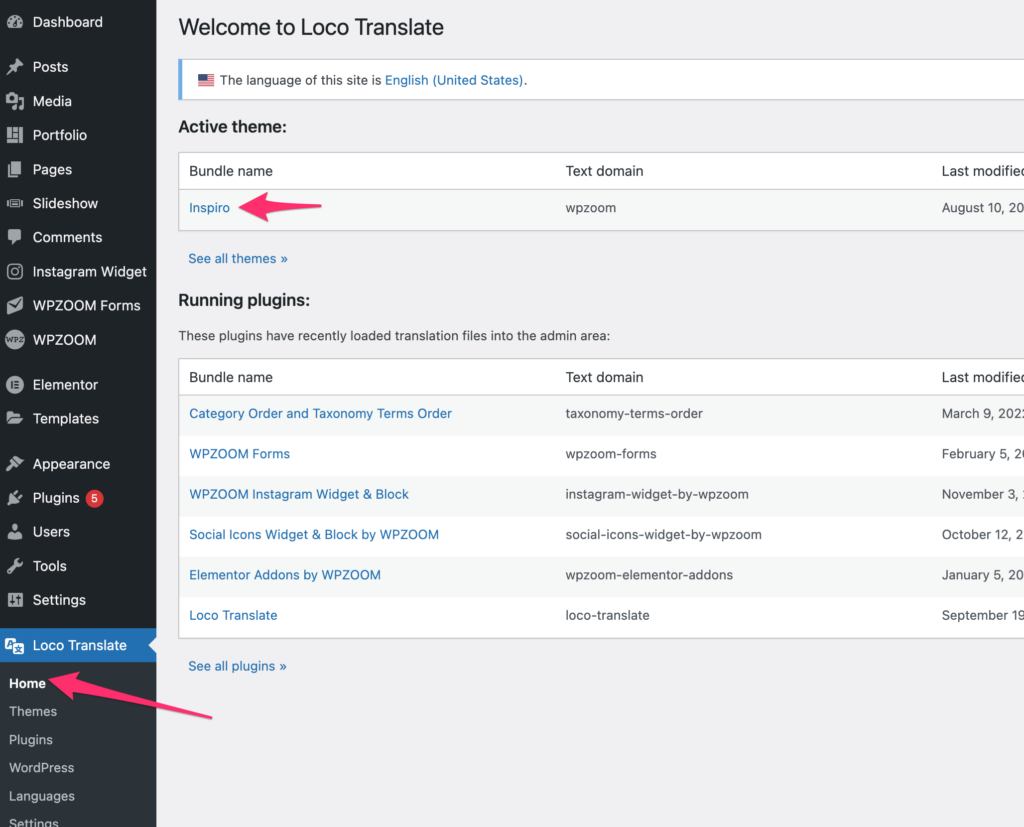Select the Loco Translate menu label
Image resolution: width=1024 pixels, height=827 pixels.
[x=80, y=645]
